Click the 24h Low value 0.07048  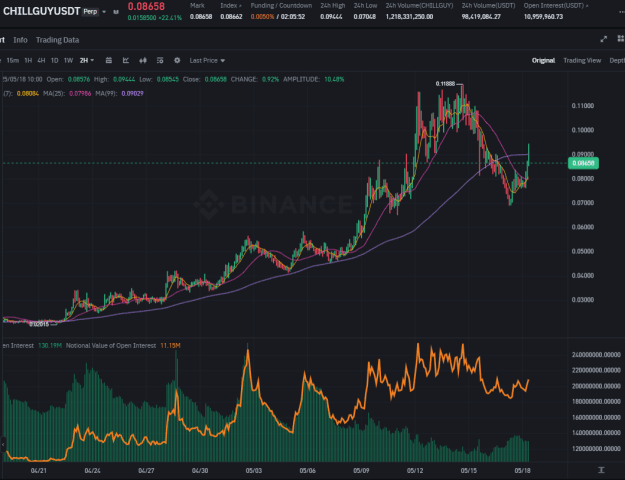click(365, 17)
